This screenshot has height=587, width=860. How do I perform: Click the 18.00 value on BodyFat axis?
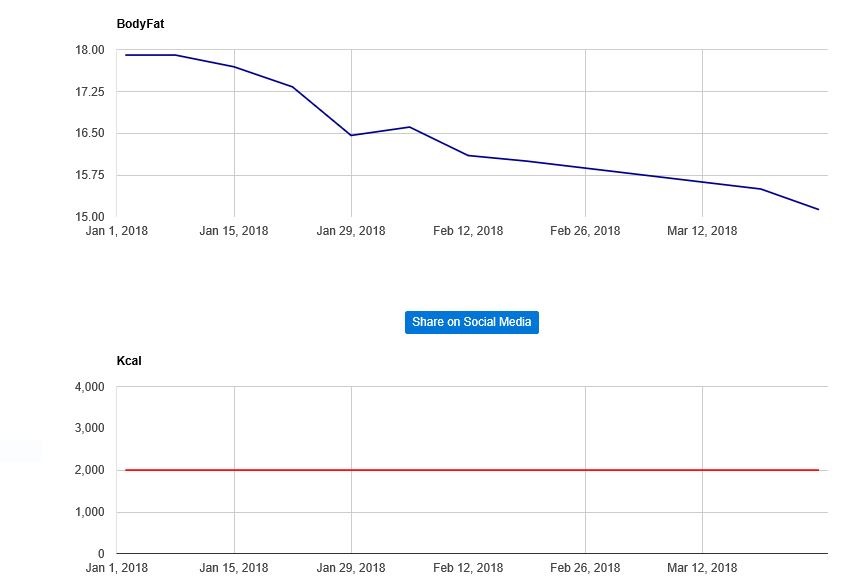pyautogui.click(x=90, y=50)
